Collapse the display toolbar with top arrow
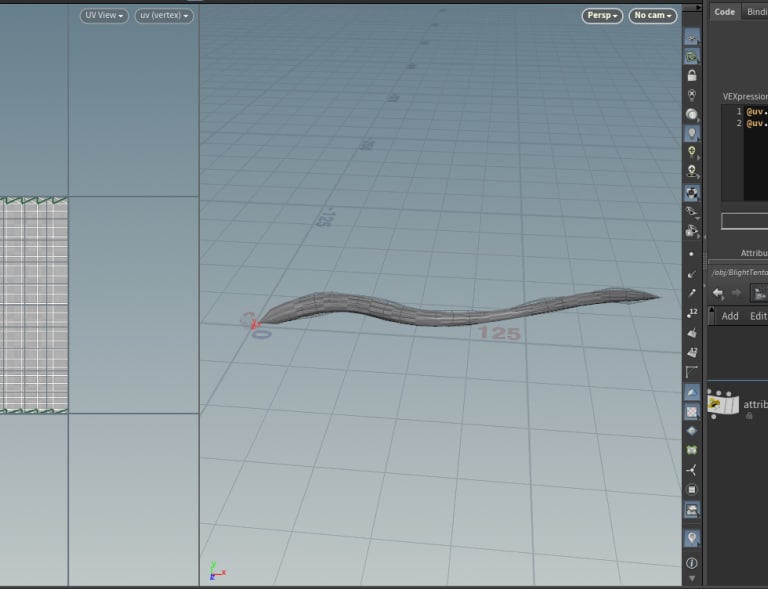 pos(698,8)
